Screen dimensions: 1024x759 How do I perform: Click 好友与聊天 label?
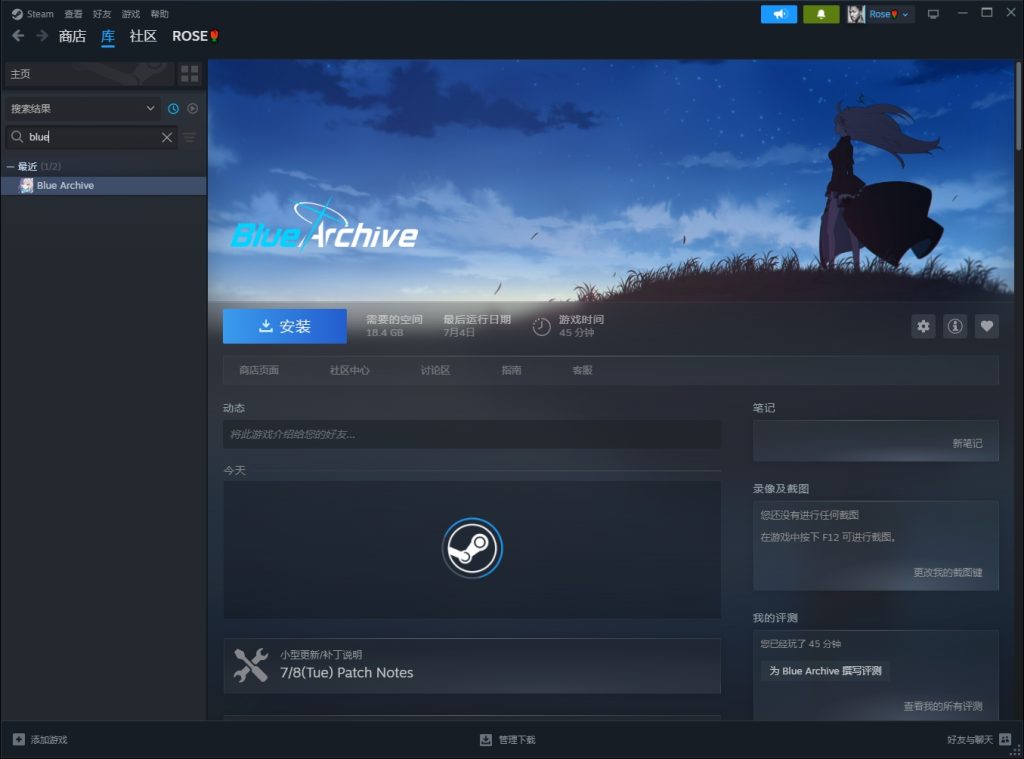click(x=970, y=739)
